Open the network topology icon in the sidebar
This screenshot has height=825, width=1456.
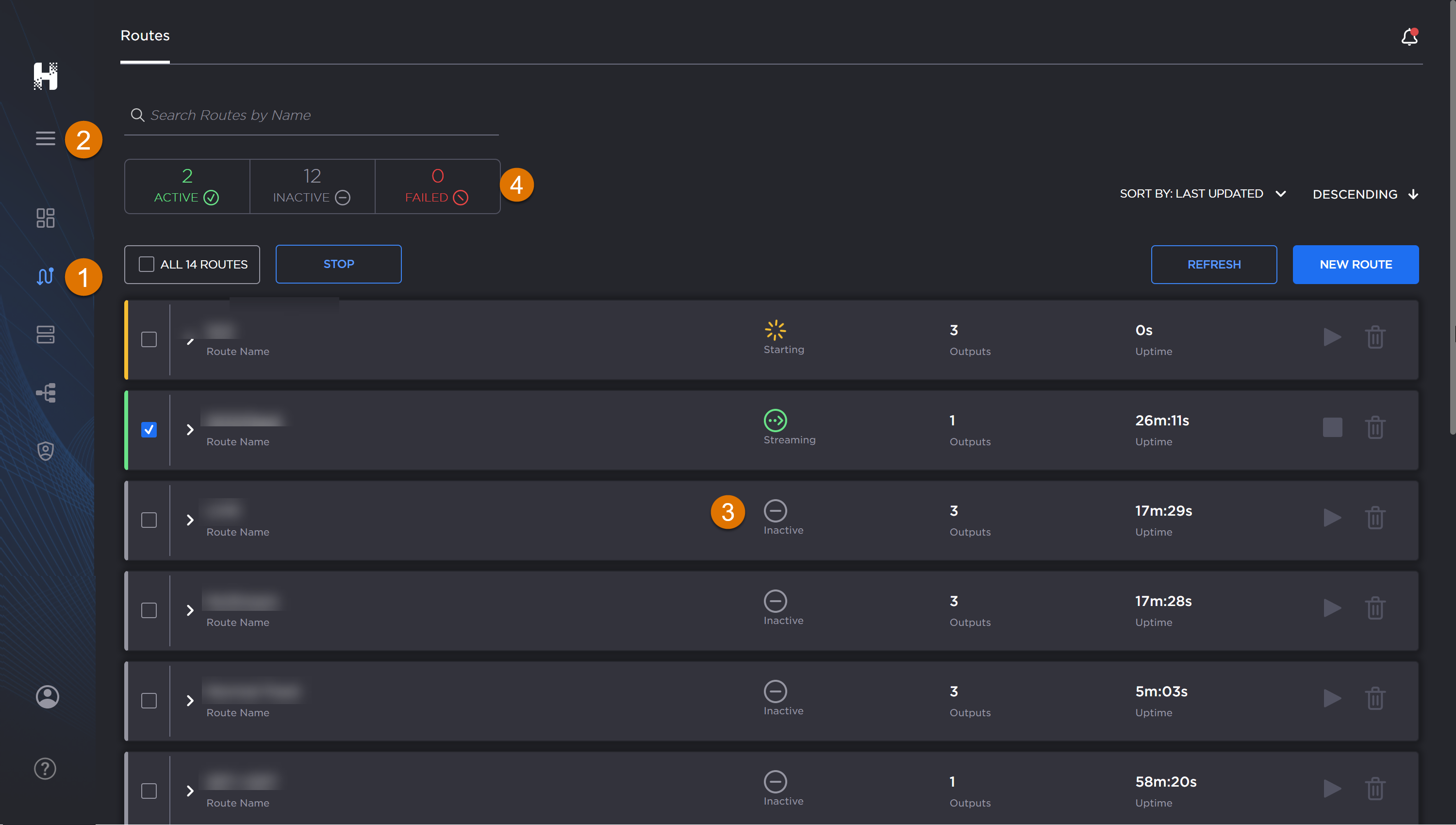point(45,393)
